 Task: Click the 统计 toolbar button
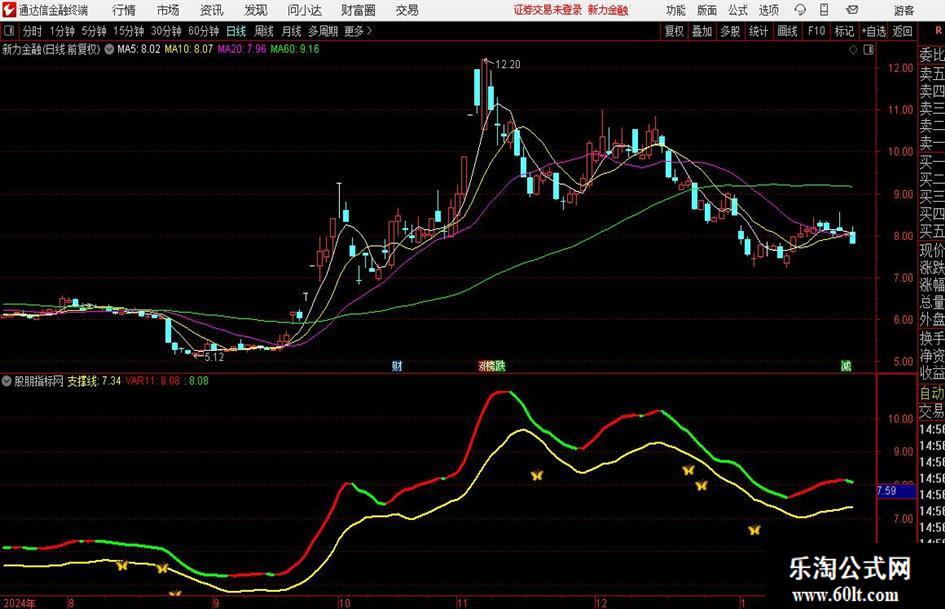pyautogui.click(x=758, y=31)
